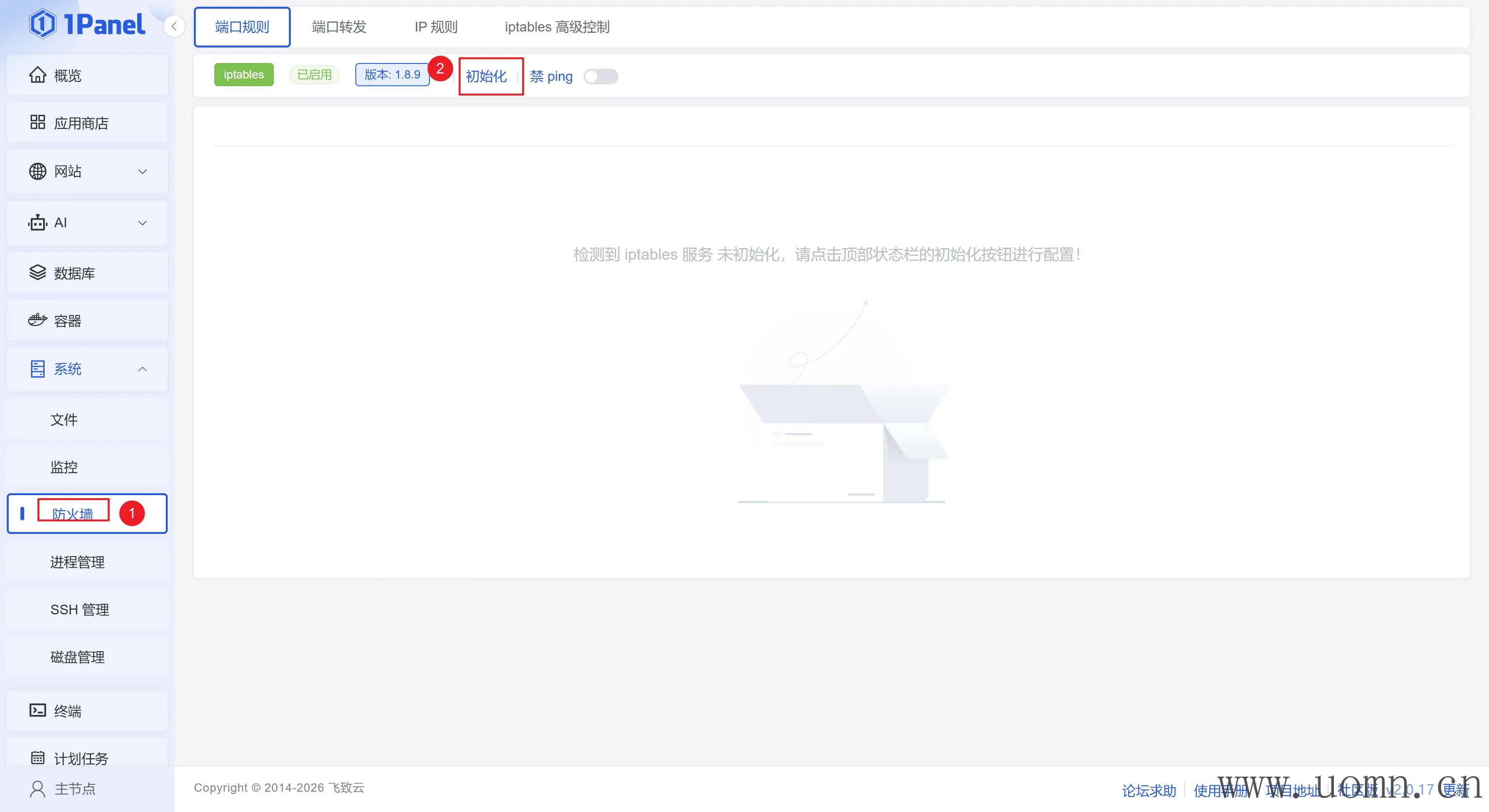Screen dimensions: 1489x812
Task: Open the 论坛求助 link
Action: [x=1149, y=791]
